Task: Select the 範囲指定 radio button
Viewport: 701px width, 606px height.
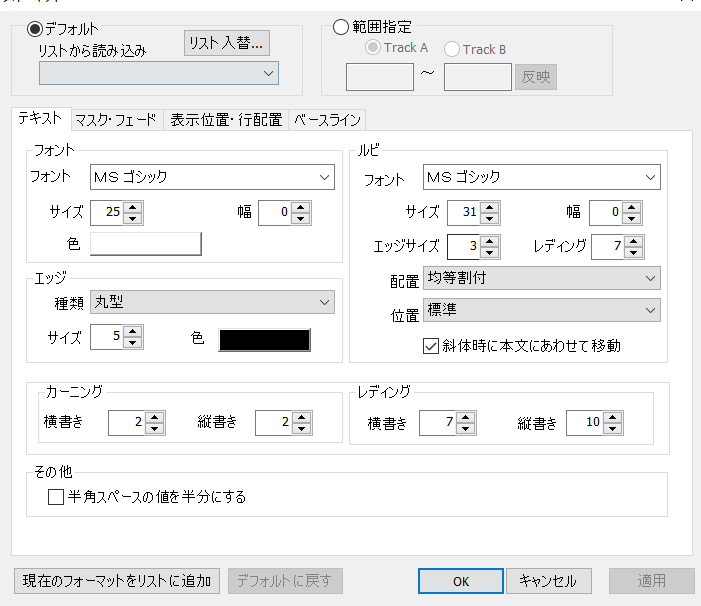Action: pos(340,27)
